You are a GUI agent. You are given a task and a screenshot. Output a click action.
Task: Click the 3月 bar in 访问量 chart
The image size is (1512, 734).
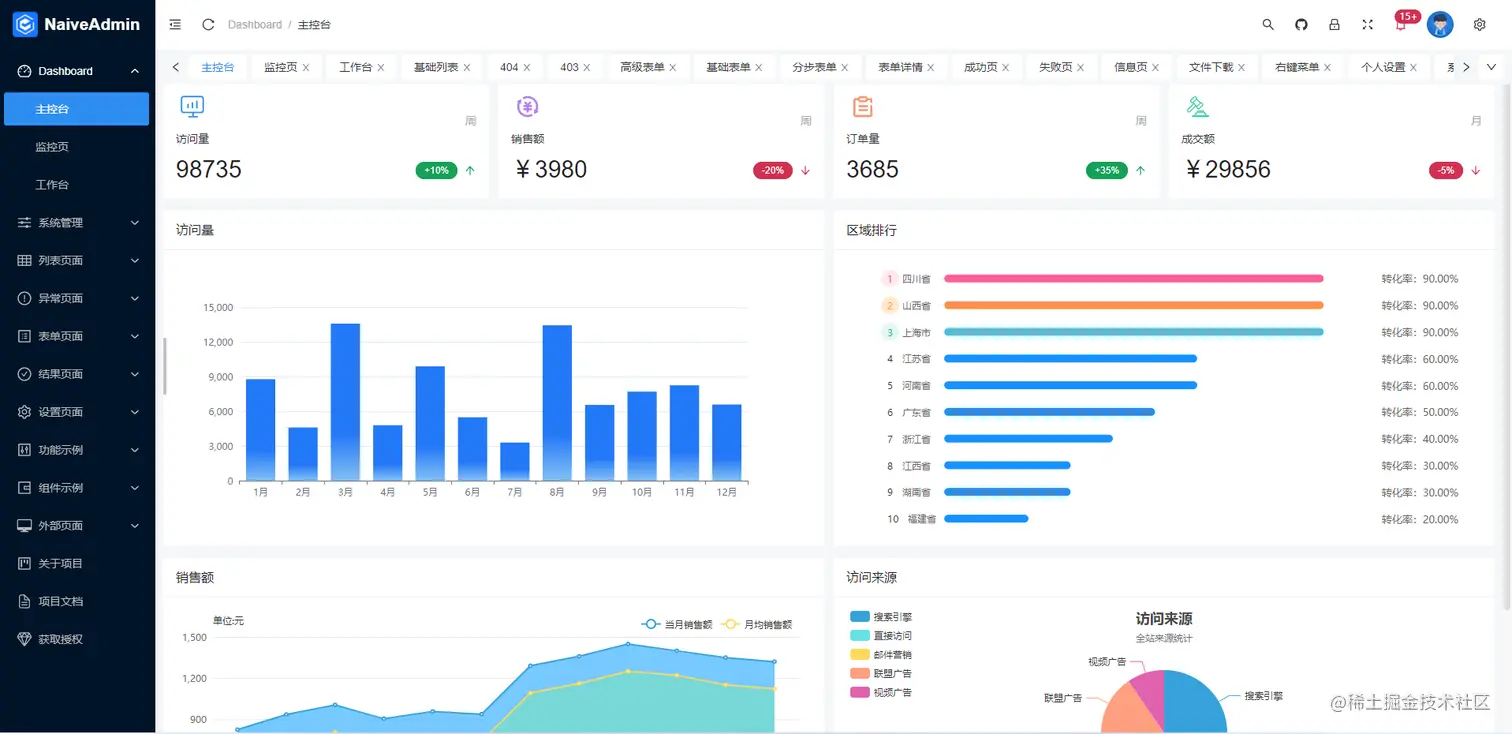click(x=345, y=402)
